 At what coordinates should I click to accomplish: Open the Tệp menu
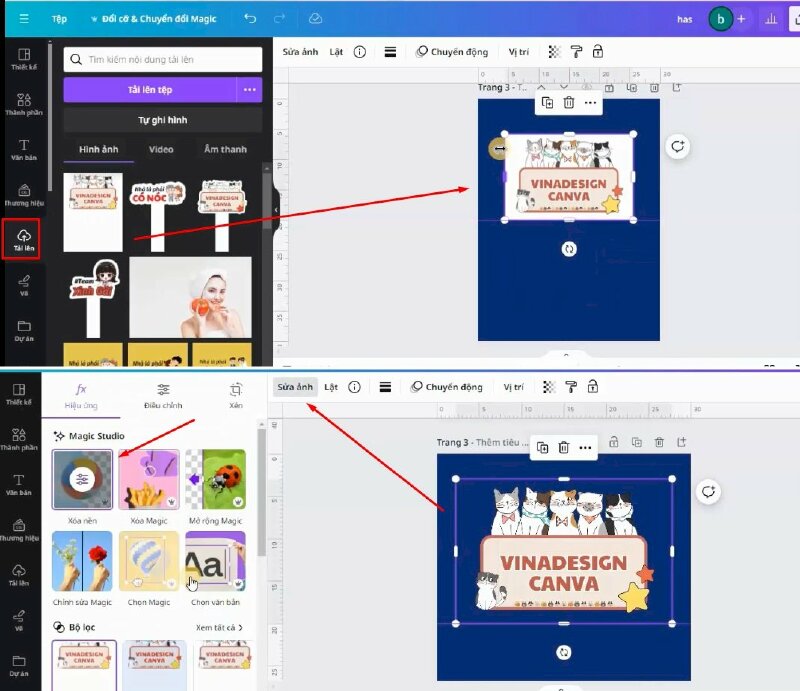click(x=59, y=18)
